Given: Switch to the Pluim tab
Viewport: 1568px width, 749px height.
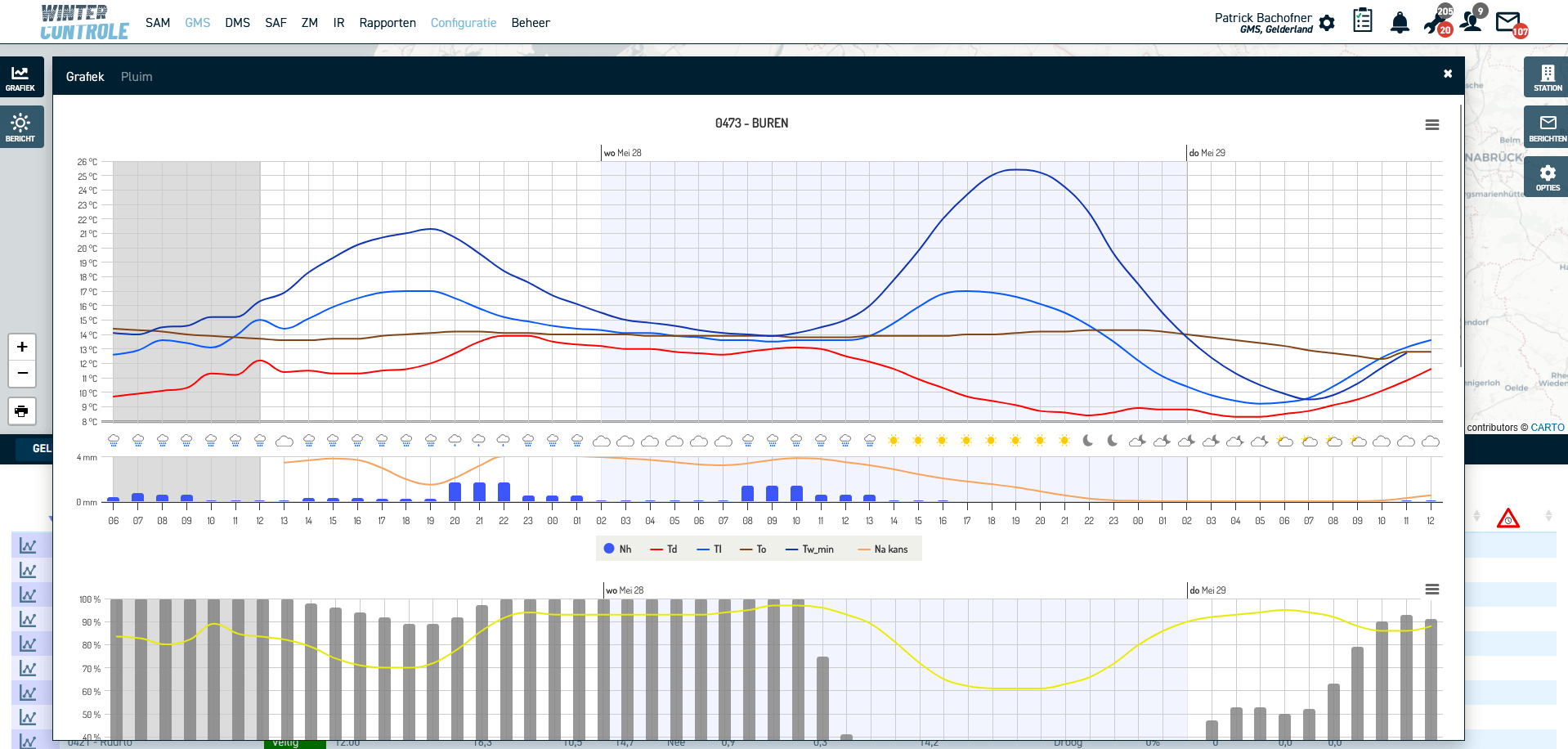Looking at the screenshot, I should point(137,77).
